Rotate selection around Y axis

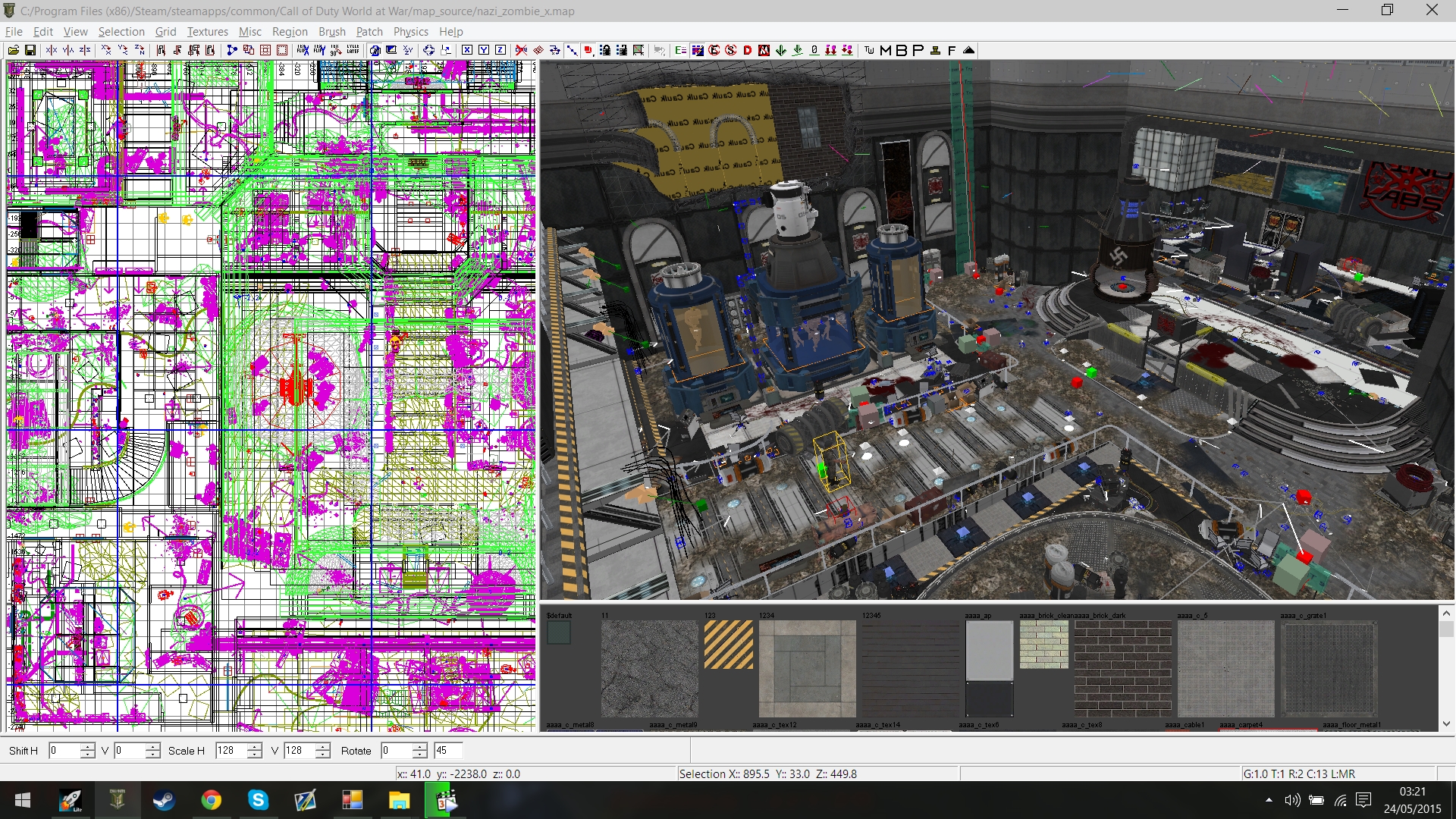tap(123, 50)
